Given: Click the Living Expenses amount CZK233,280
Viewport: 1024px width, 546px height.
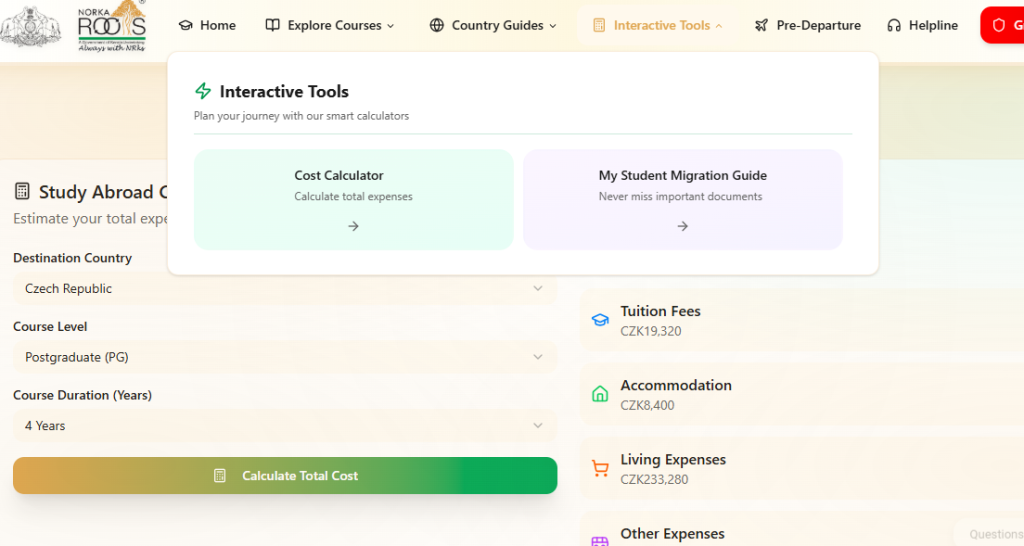Looking at the screenshot, I should tap(654, 479).
